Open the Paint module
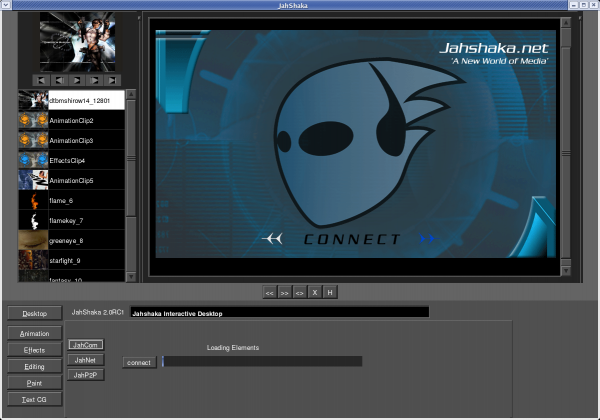The height and width of the screenshot is (420, 600). pyautogui.click(x=34, y=383)
